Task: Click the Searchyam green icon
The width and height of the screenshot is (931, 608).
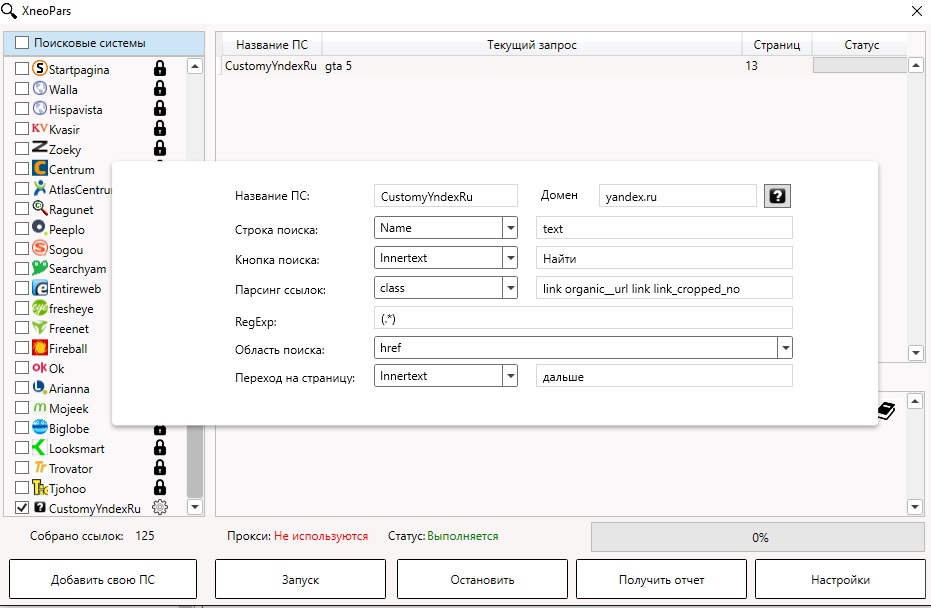Action: [x=40, y=268]
